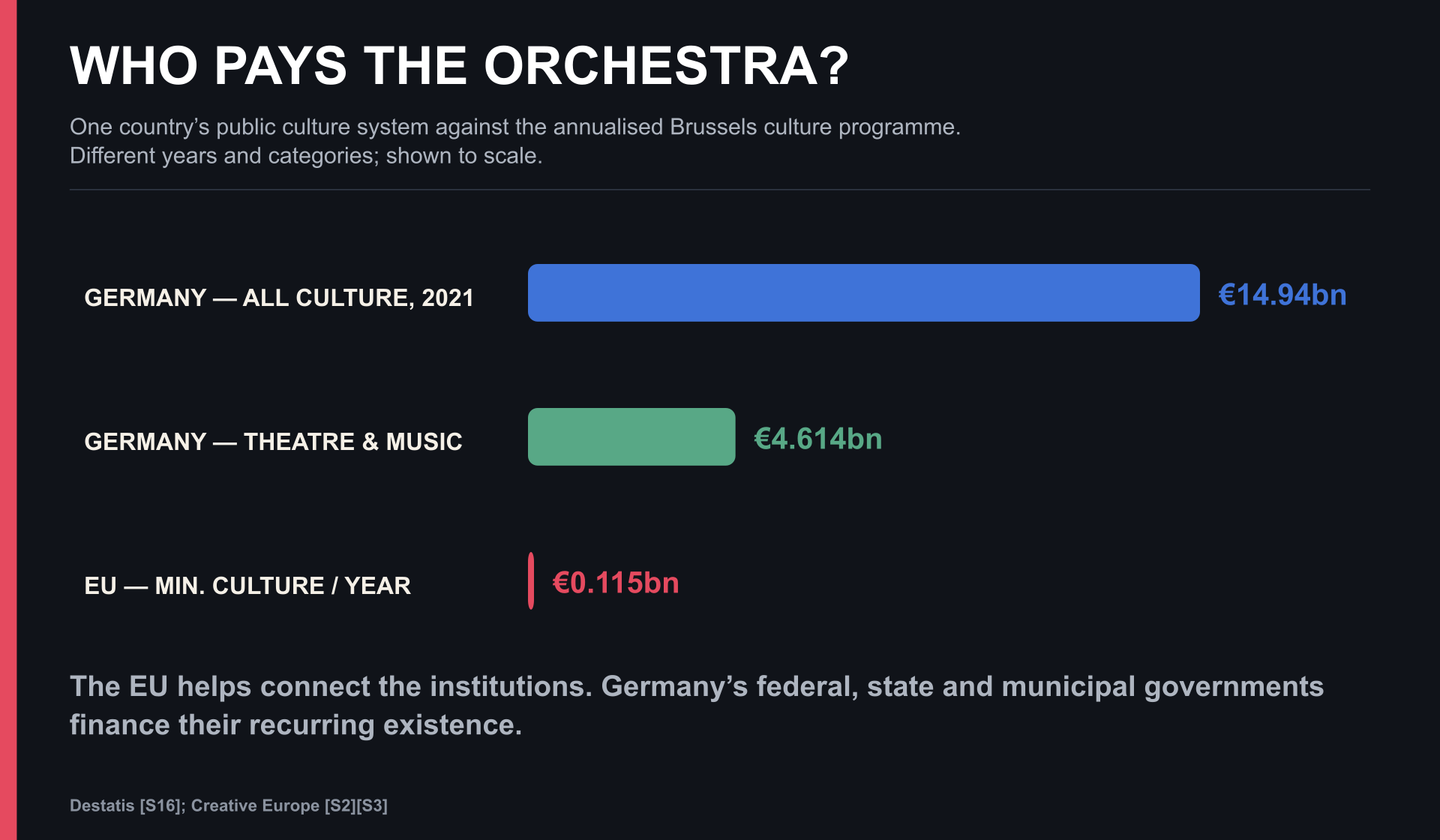Click the horizontal divider under the subtitle
Image resolution: width=1440 pixels, height=840 pixels.
click(720, 190)
